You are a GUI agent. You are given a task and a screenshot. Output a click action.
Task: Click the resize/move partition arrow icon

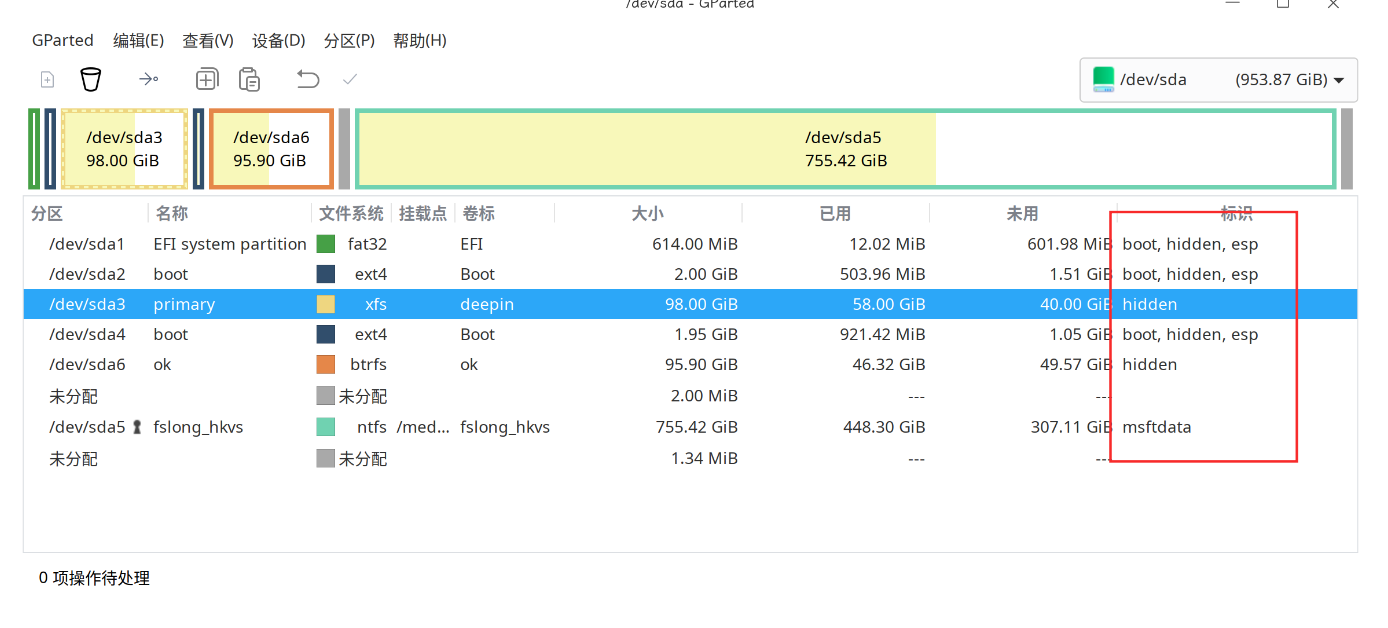coord(148,79)
